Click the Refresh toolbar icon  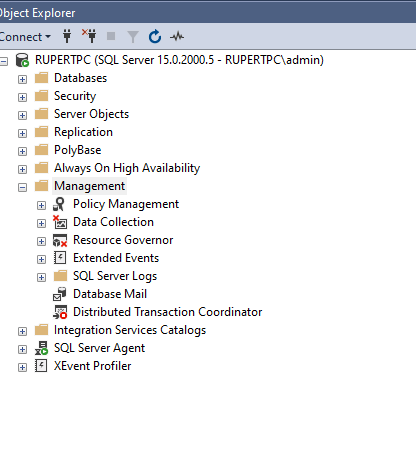point(155,37)
